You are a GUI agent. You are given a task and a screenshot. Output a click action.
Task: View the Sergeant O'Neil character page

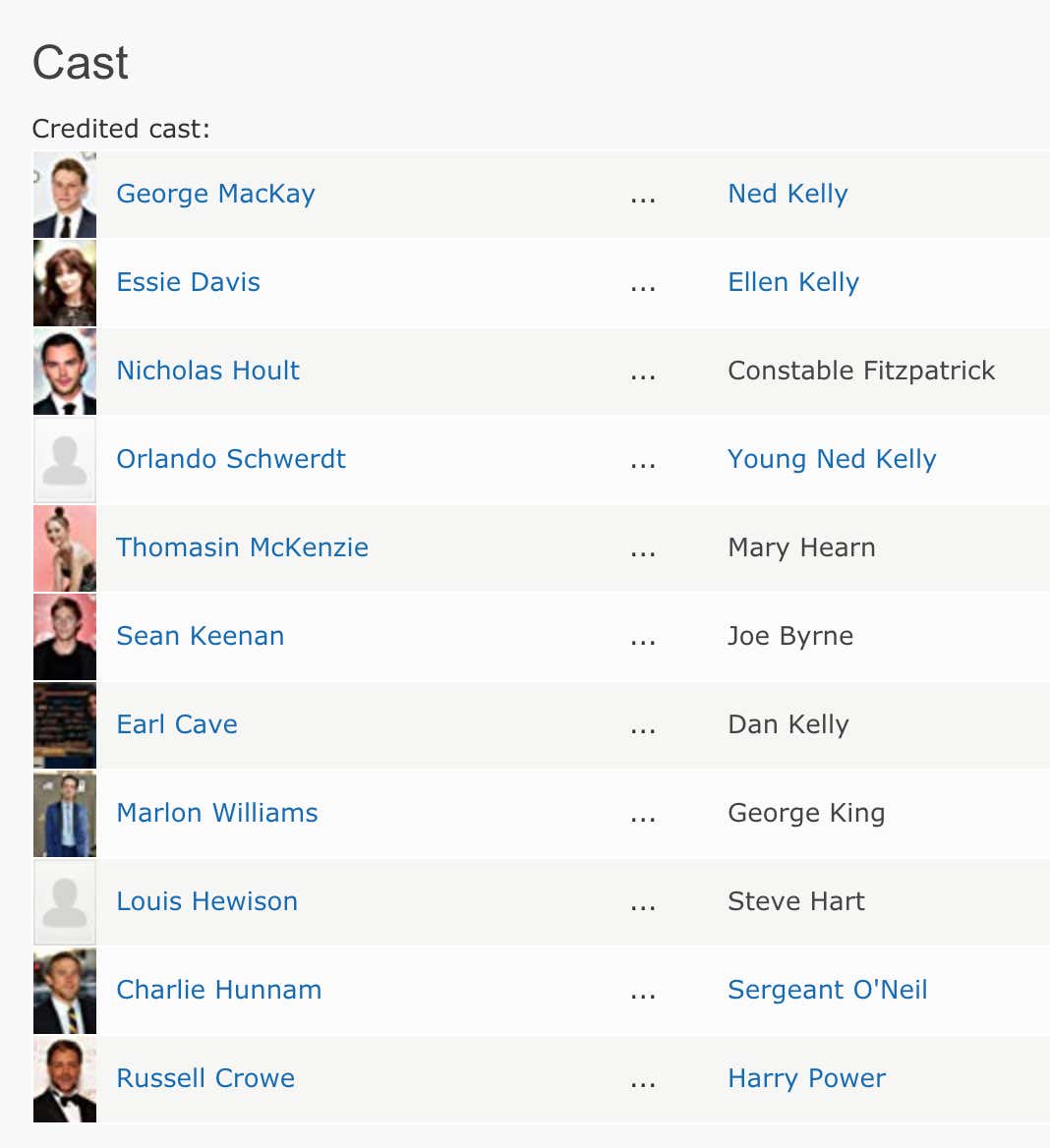coord(828,990)
